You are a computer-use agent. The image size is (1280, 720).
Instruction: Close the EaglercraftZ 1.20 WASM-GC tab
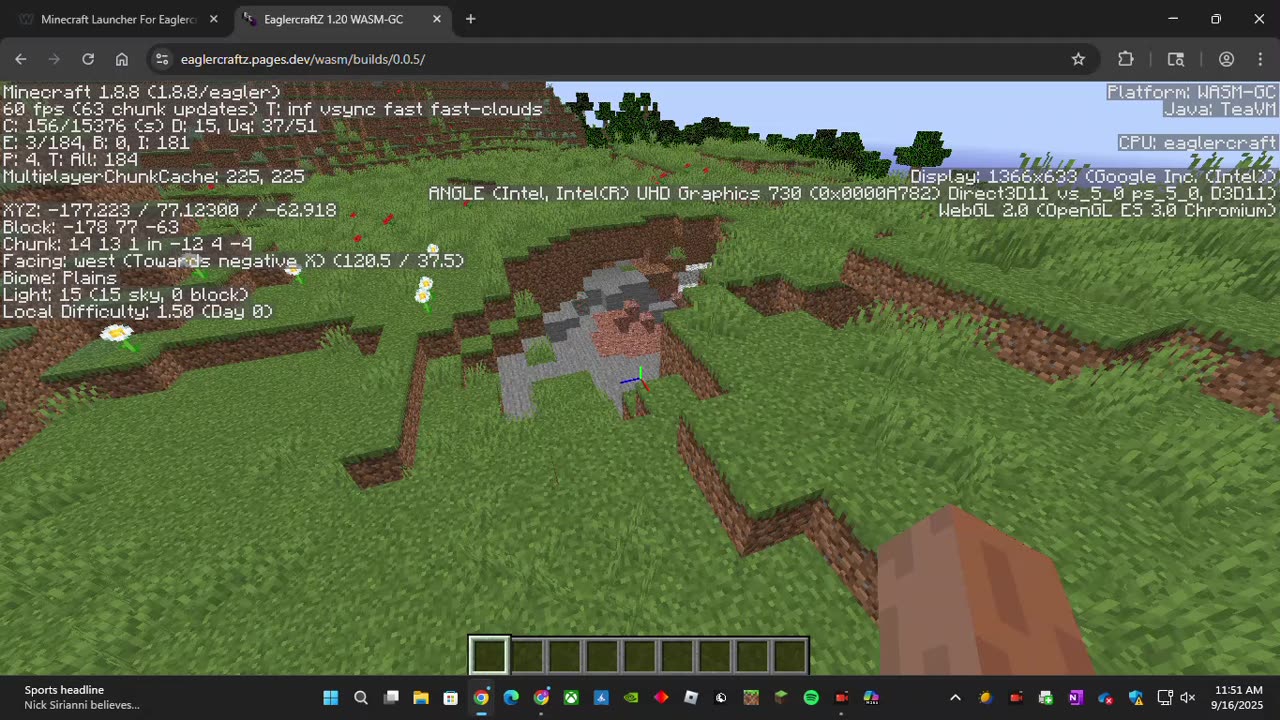(437, 19)
